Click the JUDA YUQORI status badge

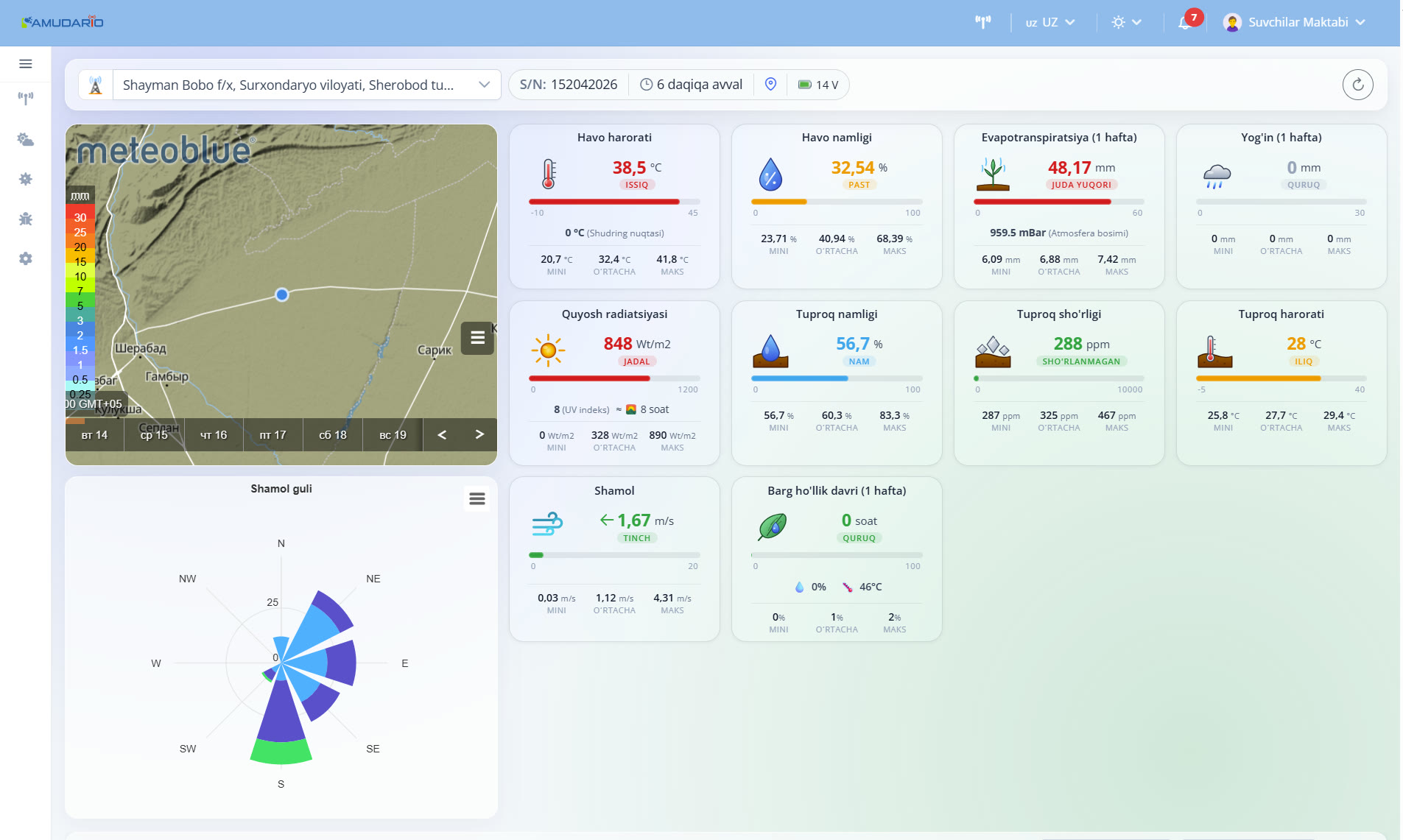tap(1081, 185)
